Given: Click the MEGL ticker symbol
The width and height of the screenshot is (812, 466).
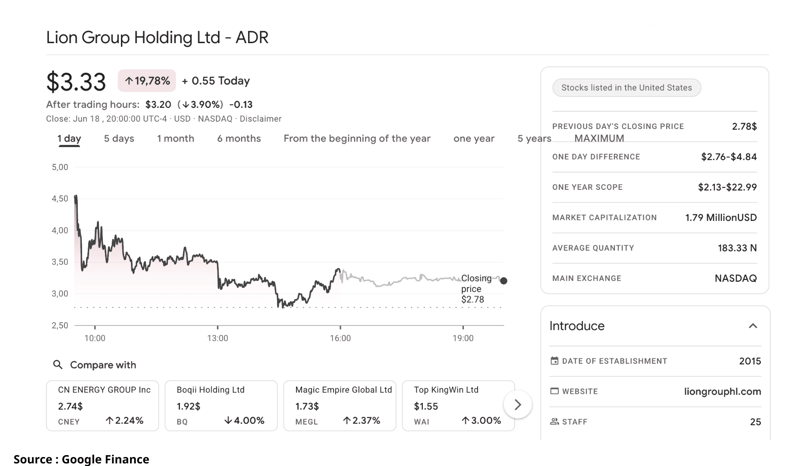Looking at the screenshot, I should tap(306, 421).
